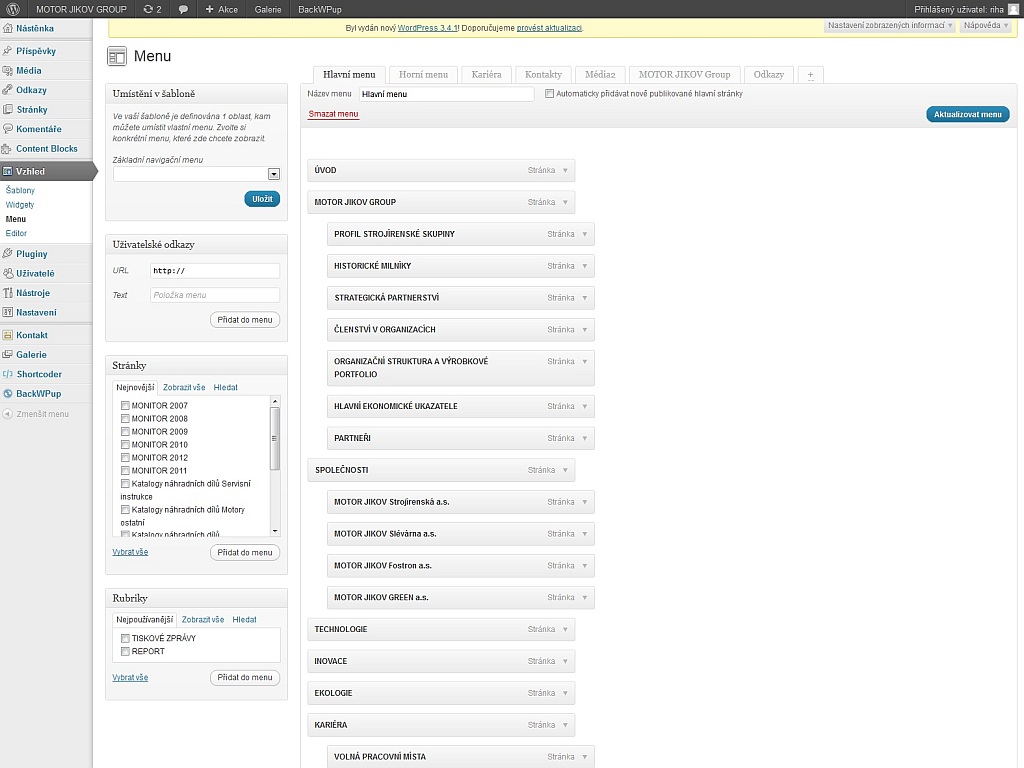Open Nástroje tools in the sidebar
This screenshot has width=1024, height=768.
pyautogui.click(x=32, y=293)
